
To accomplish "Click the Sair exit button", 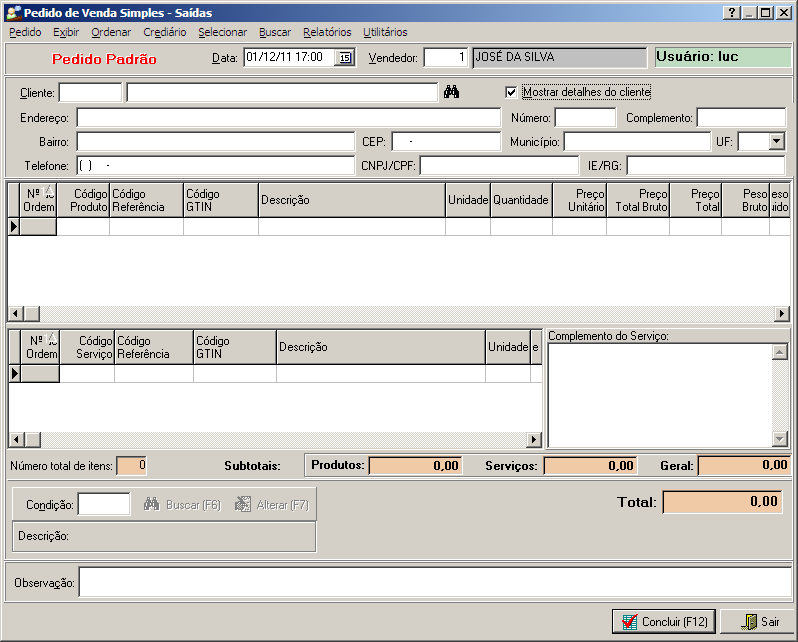I will [759, 621].
